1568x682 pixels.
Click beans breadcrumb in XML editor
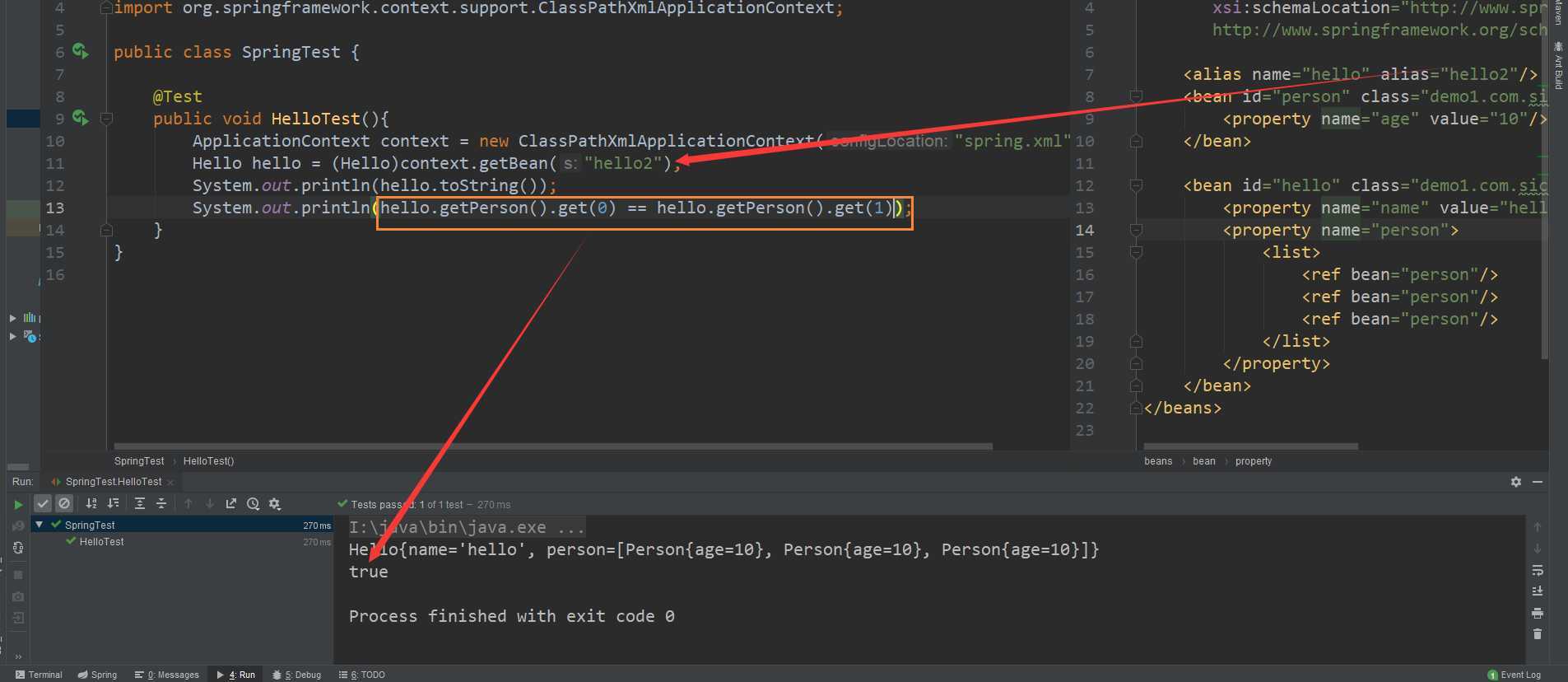pos(1158,461)
